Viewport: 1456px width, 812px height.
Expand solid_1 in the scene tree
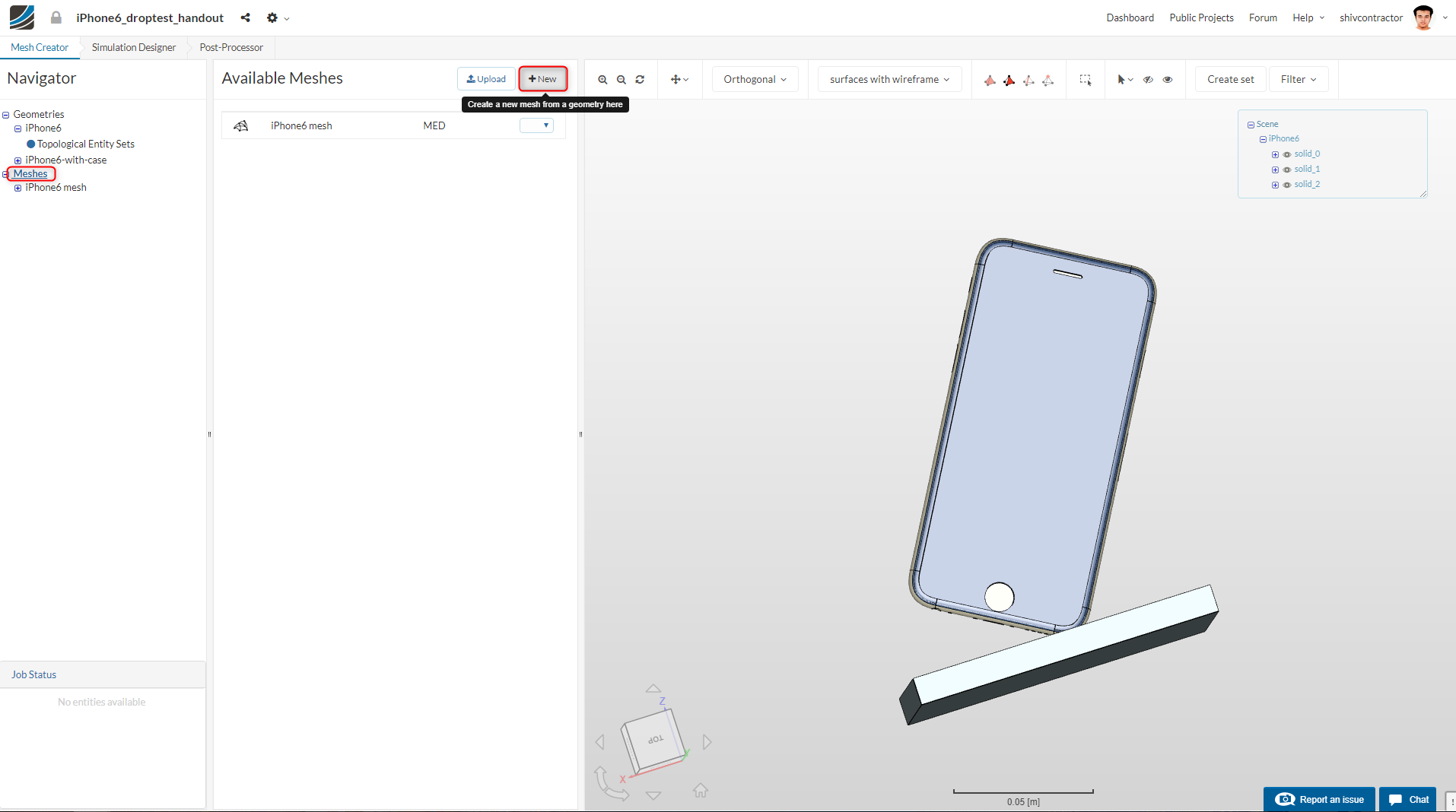[x=1275, y=170]
